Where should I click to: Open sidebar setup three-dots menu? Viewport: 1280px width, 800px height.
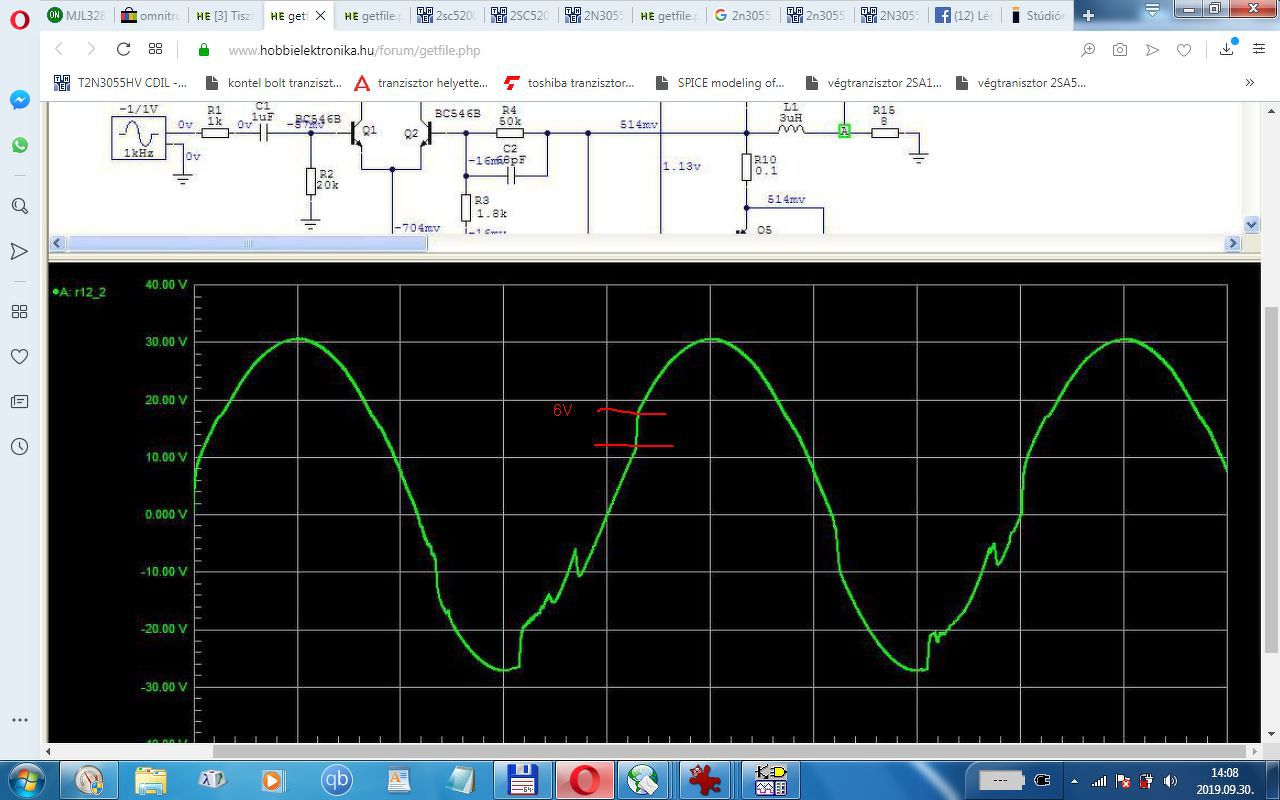click(19, 720)
